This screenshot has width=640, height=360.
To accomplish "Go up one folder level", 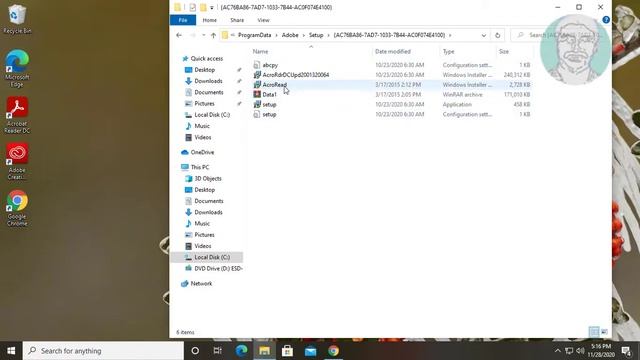I will pos(213,36).
